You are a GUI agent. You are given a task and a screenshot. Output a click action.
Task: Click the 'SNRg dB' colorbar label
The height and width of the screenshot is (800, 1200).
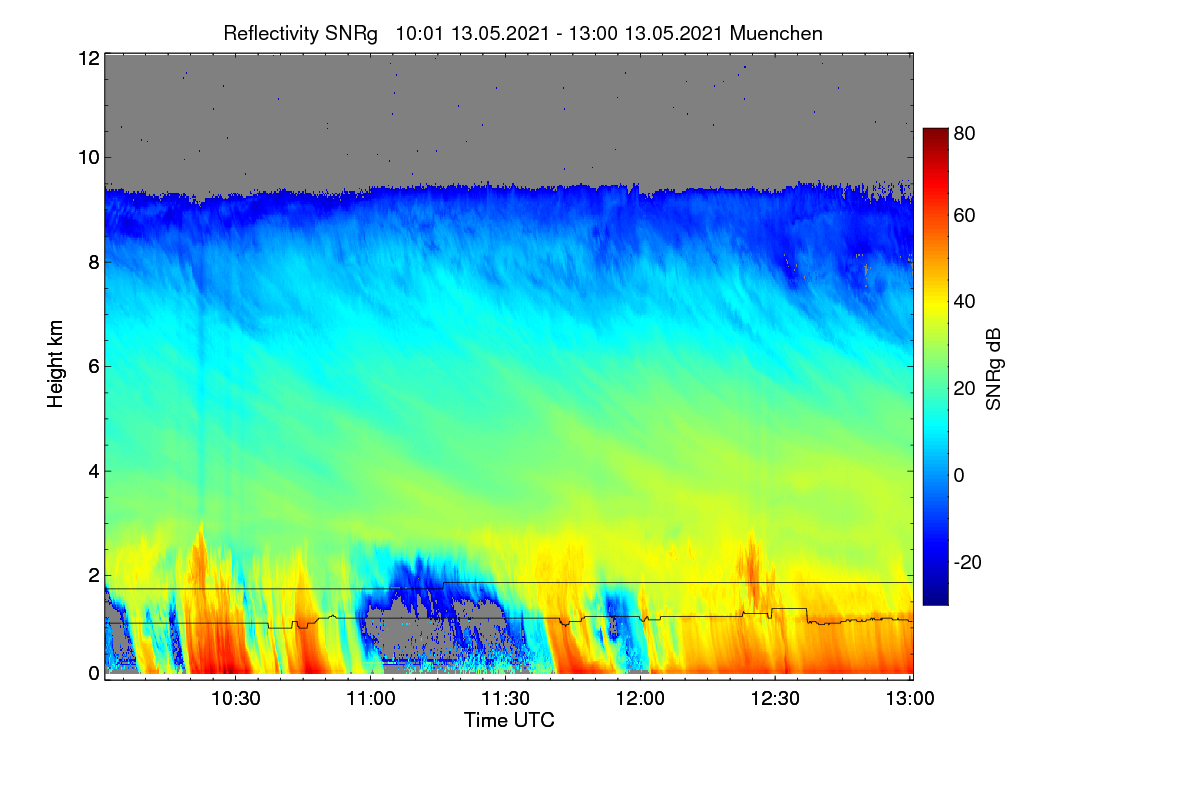coord(993,369)
